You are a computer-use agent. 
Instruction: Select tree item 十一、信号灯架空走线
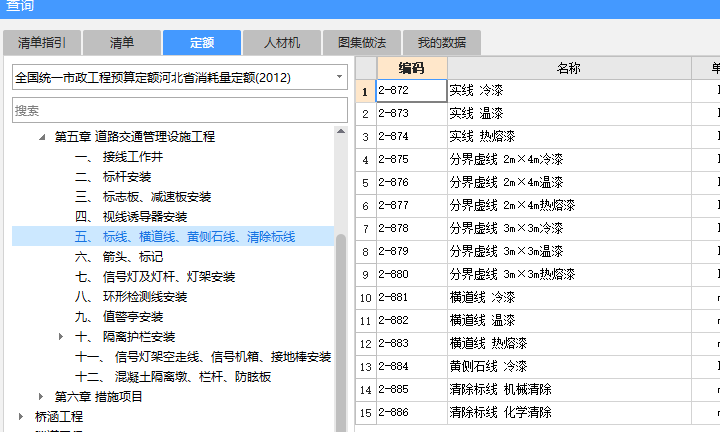click(202, 357)
